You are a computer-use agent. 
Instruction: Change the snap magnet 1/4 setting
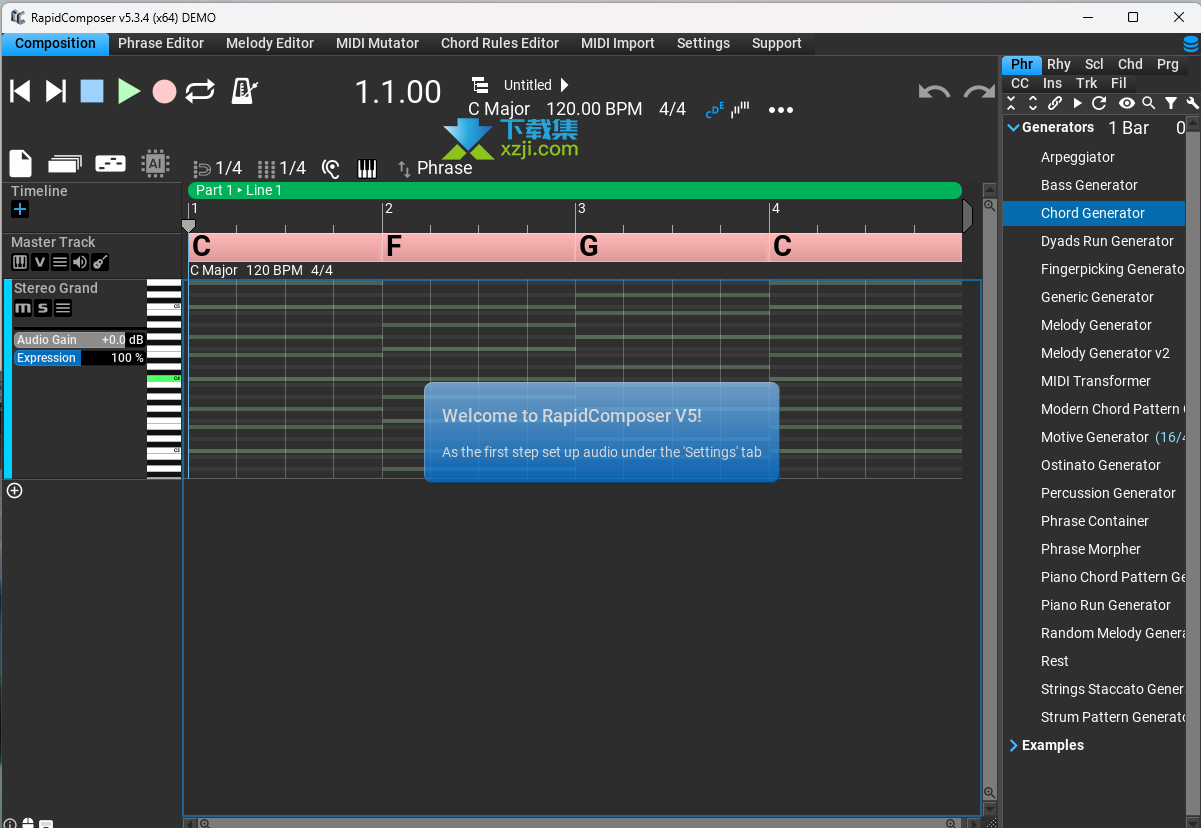click(x=217, y=168)
